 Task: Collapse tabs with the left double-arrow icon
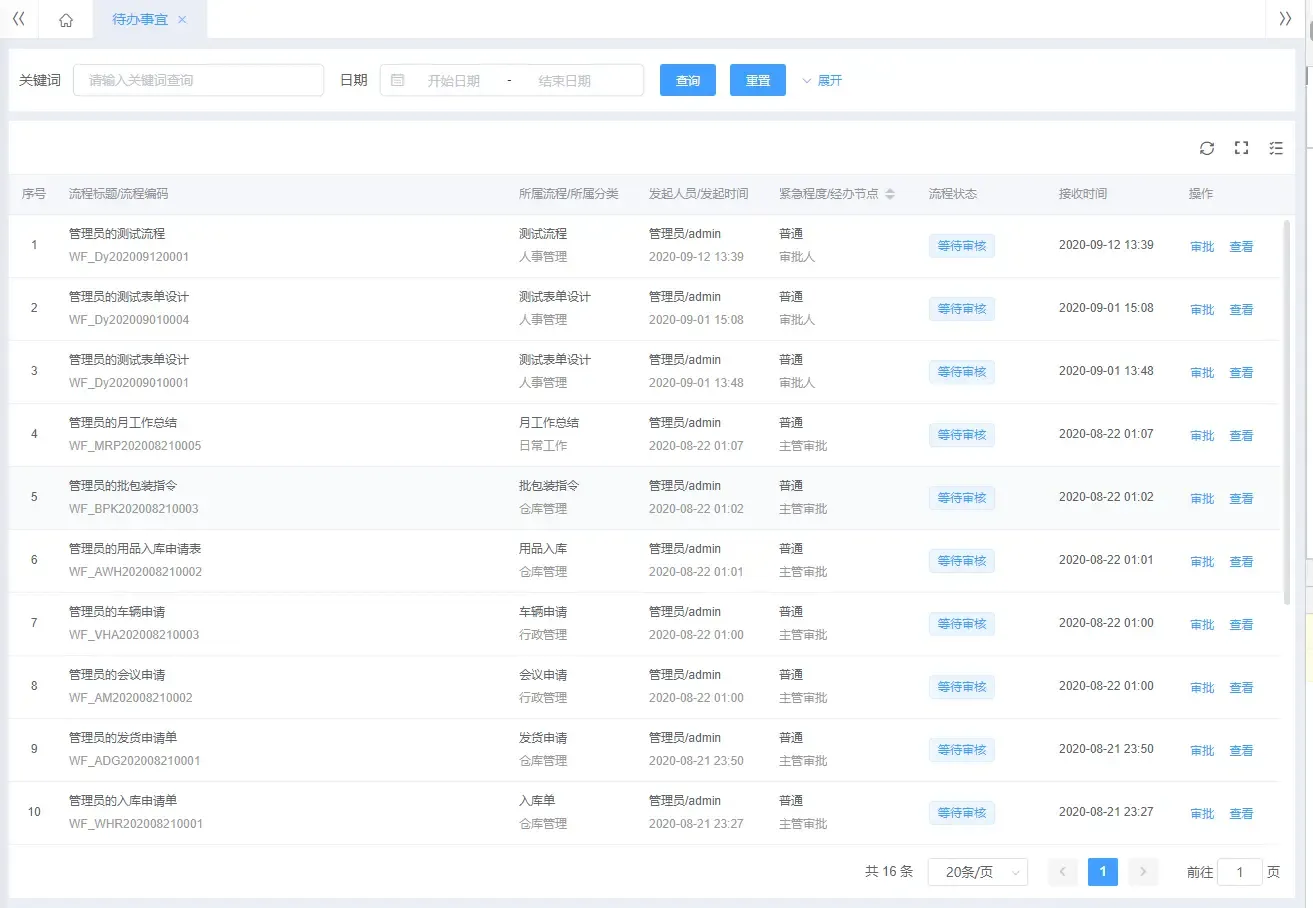pos(18,19)
